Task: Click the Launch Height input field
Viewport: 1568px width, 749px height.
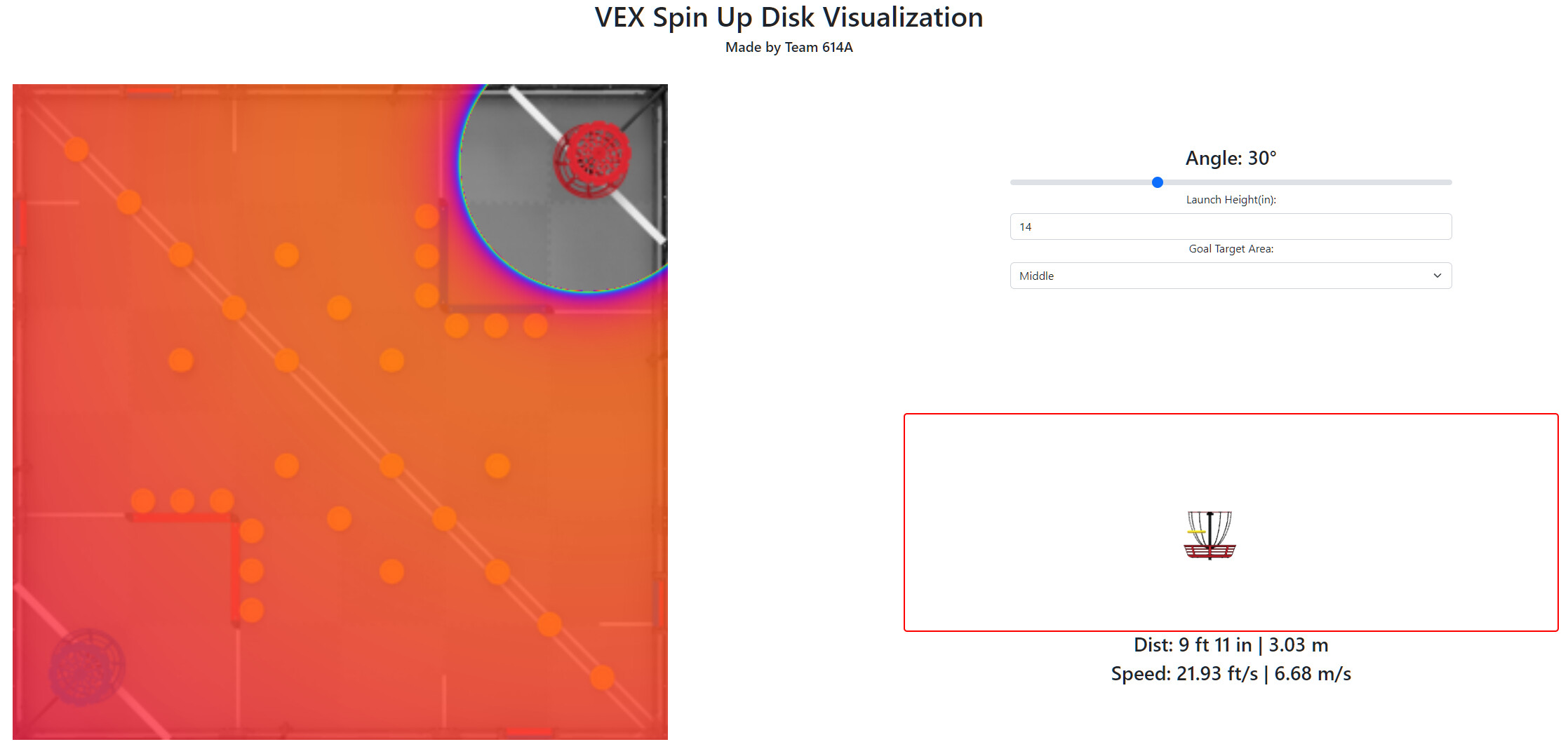Action: (1231, 227)
